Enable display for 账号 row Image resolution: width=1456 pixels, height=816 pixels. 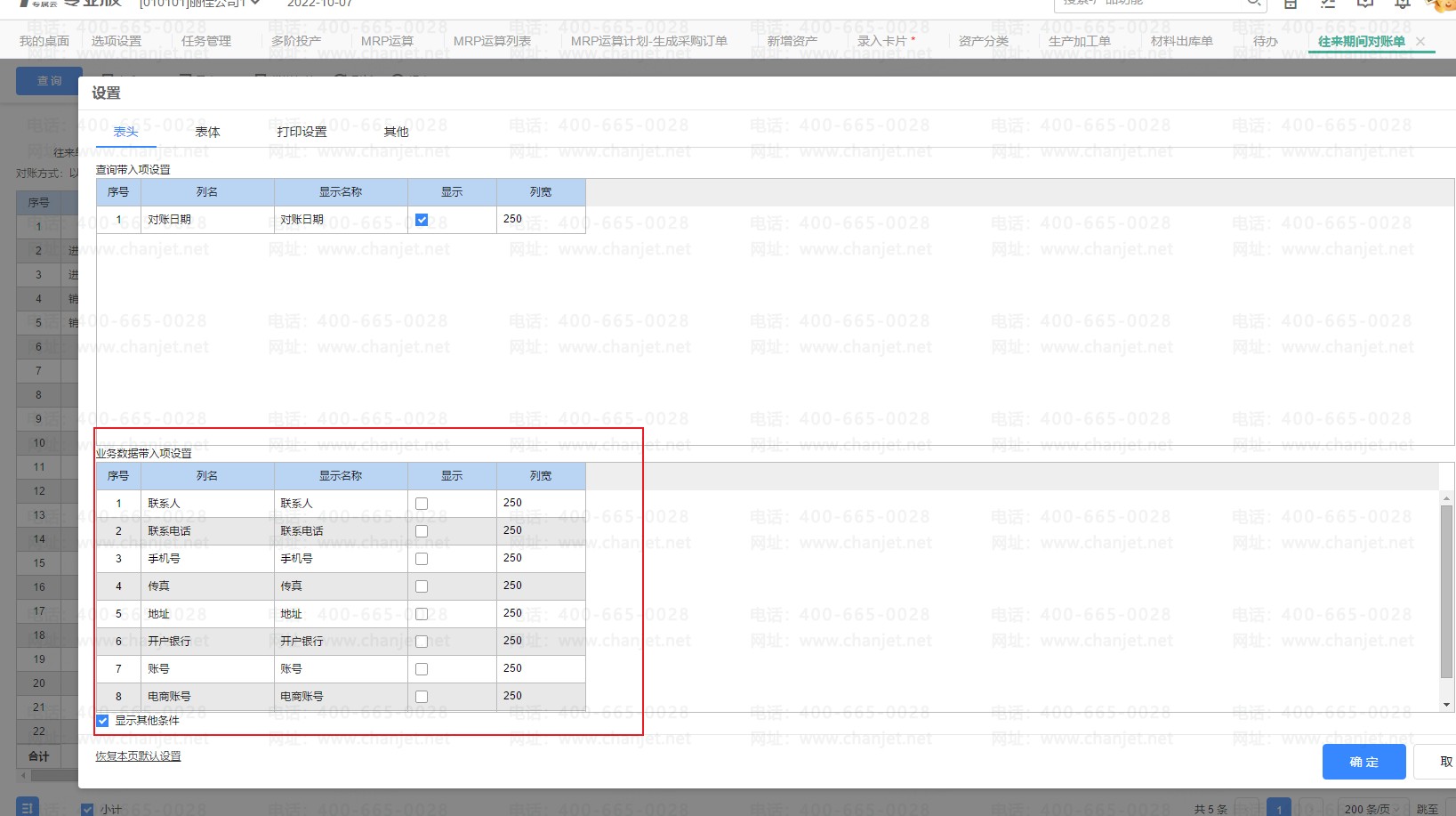click(422, 669)
